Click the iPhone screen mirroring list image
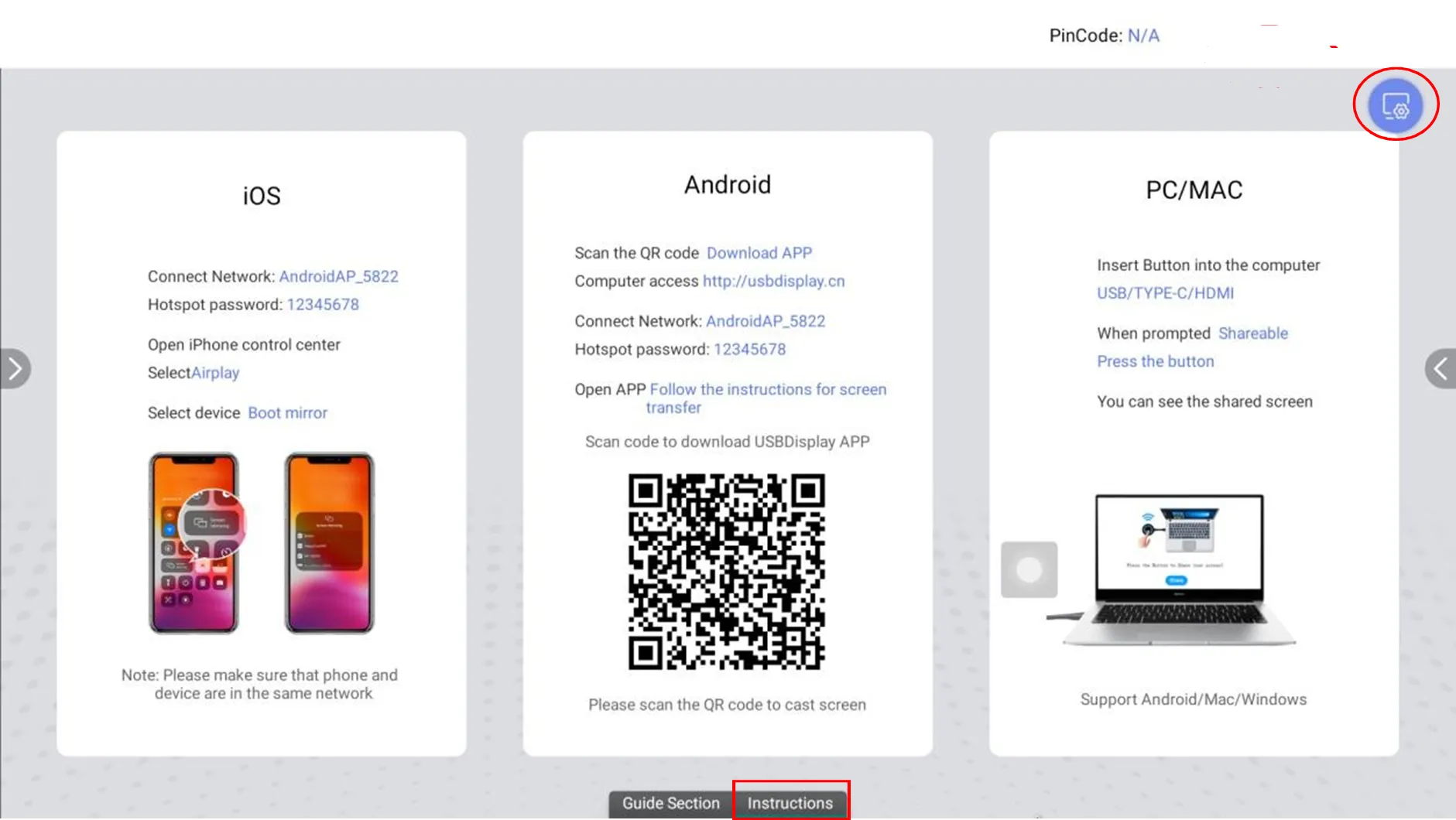The width and height of the screenshot is (1456, 820). tap(329, 543)
